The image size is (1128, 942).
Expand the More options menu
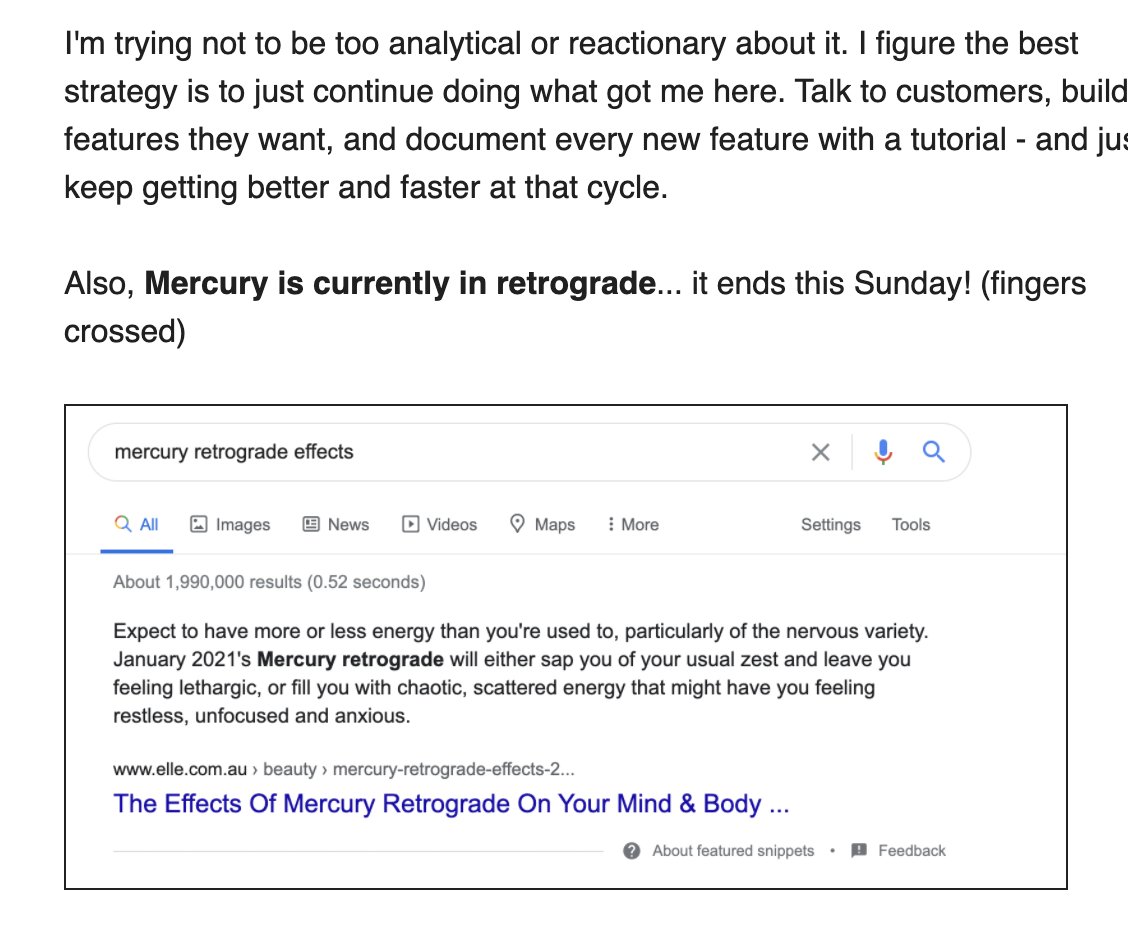tap(633, 524)
